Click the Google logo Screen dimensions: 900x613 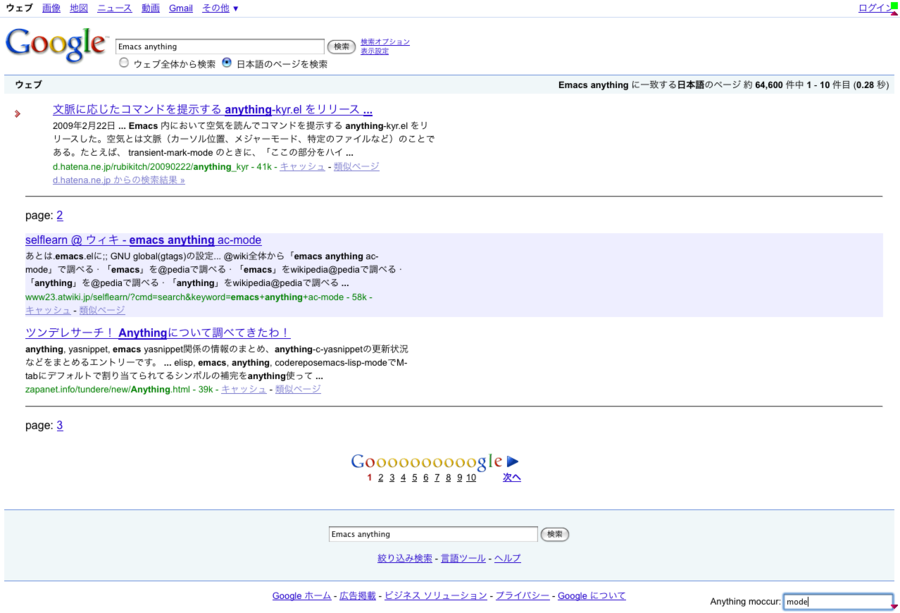pyautogui.click(x=56, y=45)
